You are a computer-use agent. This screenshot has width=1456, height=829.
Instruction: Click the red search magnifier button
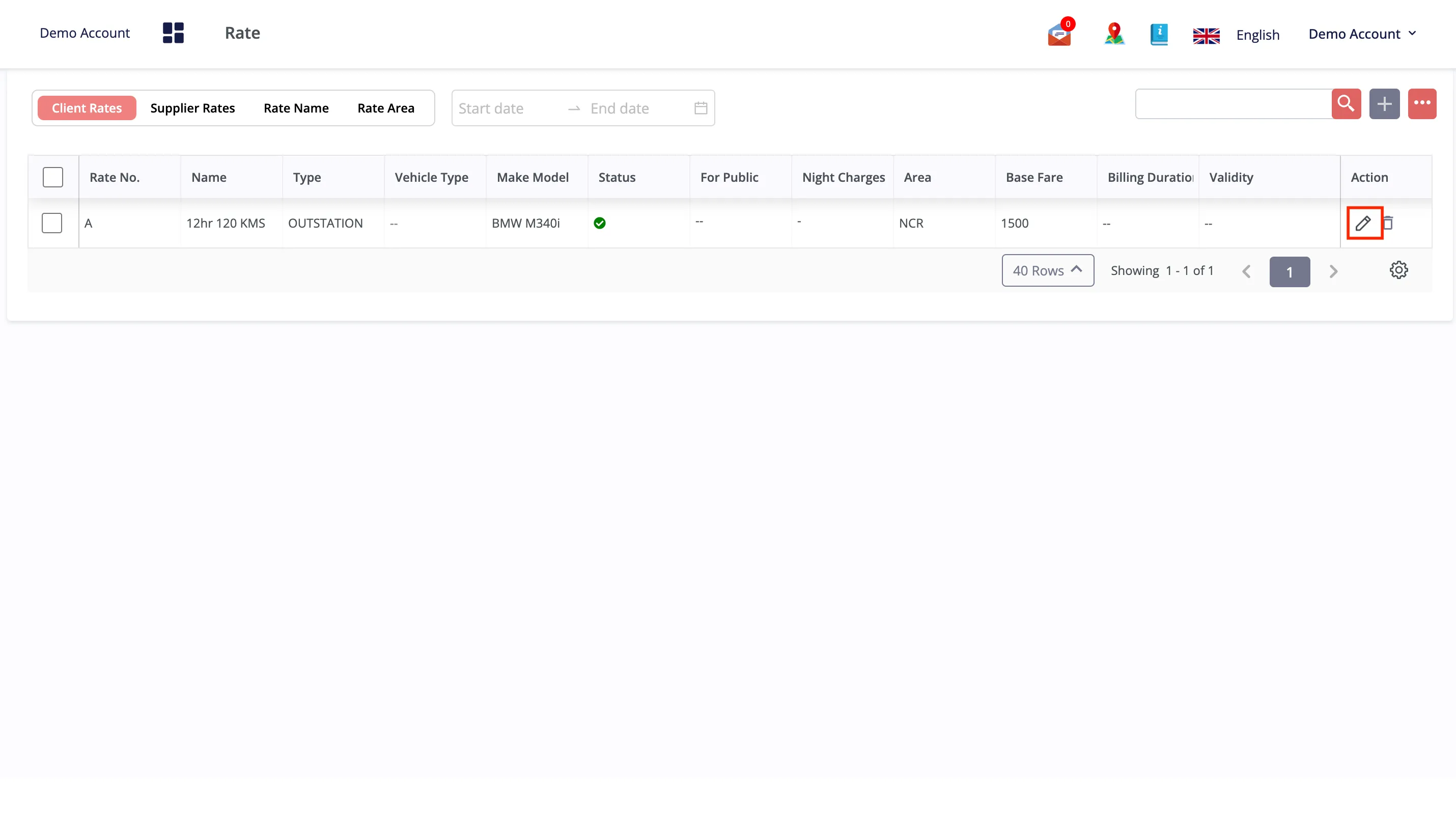(x=1346, y=104)
